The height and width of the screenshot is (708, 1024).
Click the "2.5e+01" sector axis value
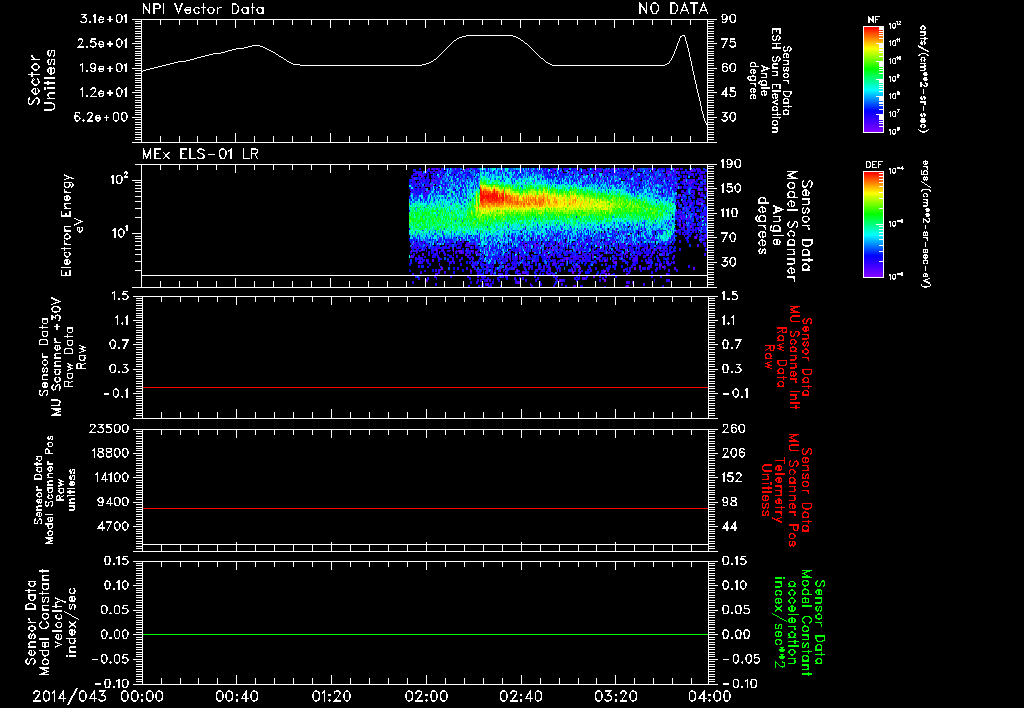[x=104, y=43]
